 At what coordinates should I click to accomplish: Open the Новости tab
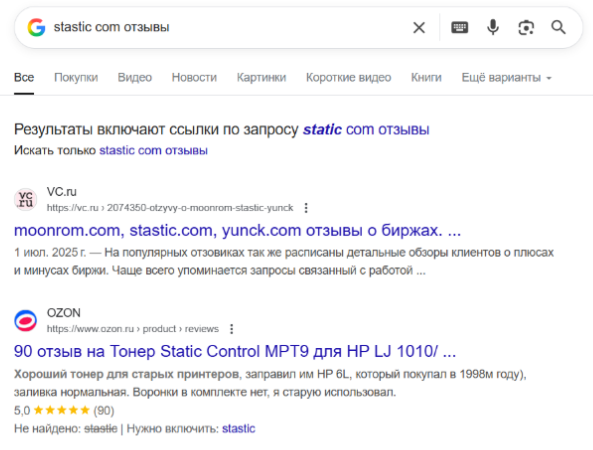(x=194, y=78)
